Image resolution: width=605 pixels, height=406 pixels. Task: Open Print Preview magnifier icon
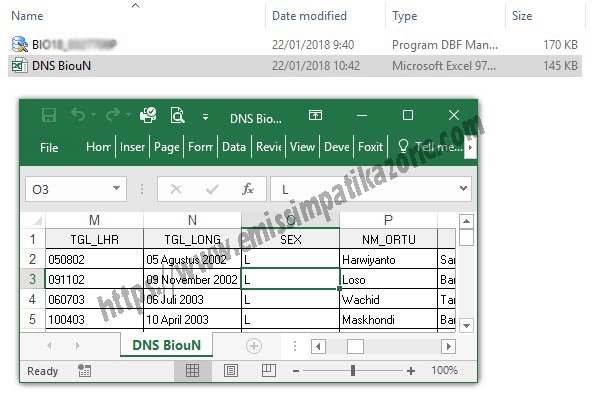pos(177,115)
